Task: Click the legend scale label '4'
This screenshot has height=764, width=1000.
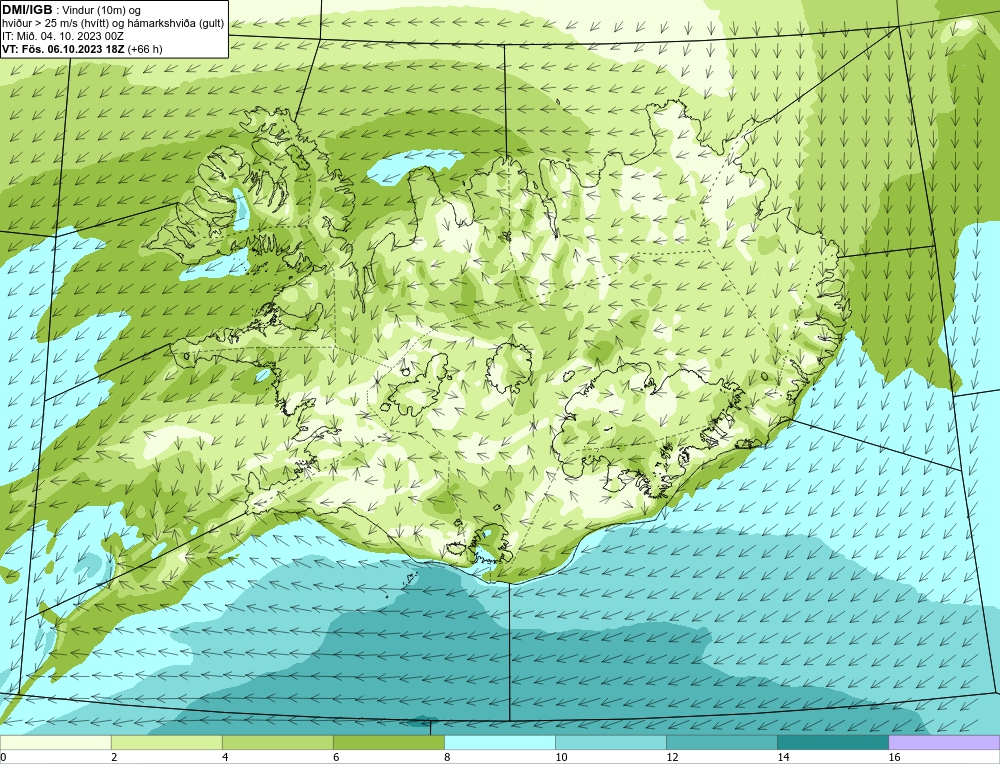Action: [x=225, y=757]
